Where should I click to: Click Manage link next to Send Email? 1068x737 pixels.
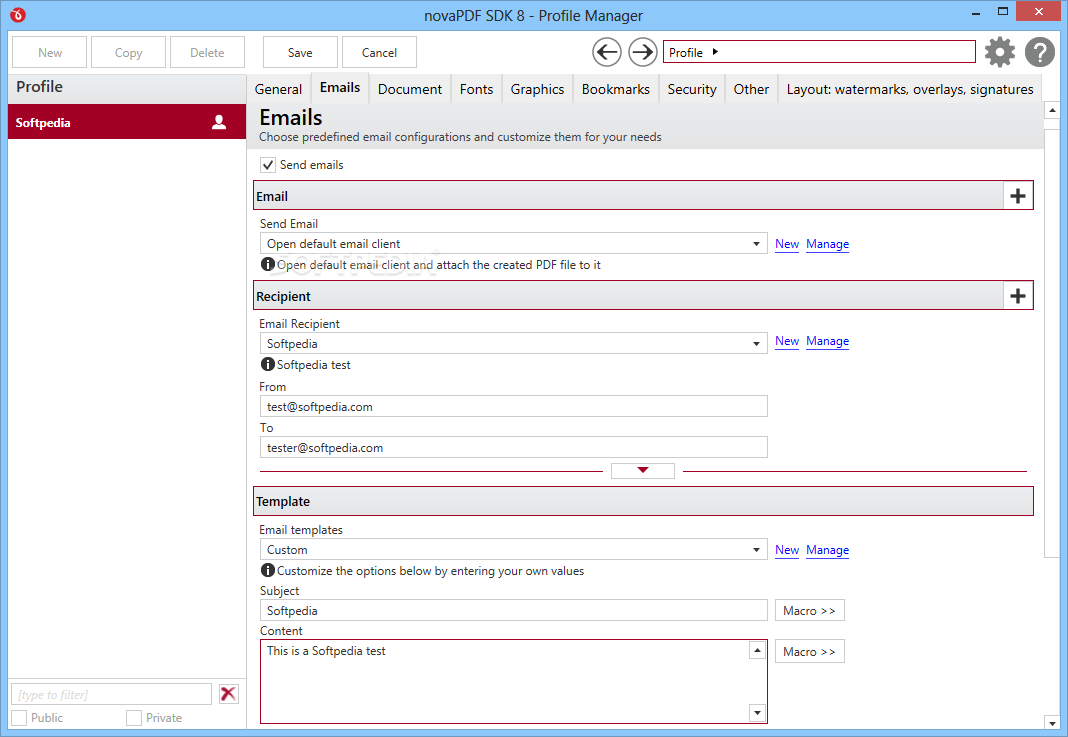click(828, 244)
